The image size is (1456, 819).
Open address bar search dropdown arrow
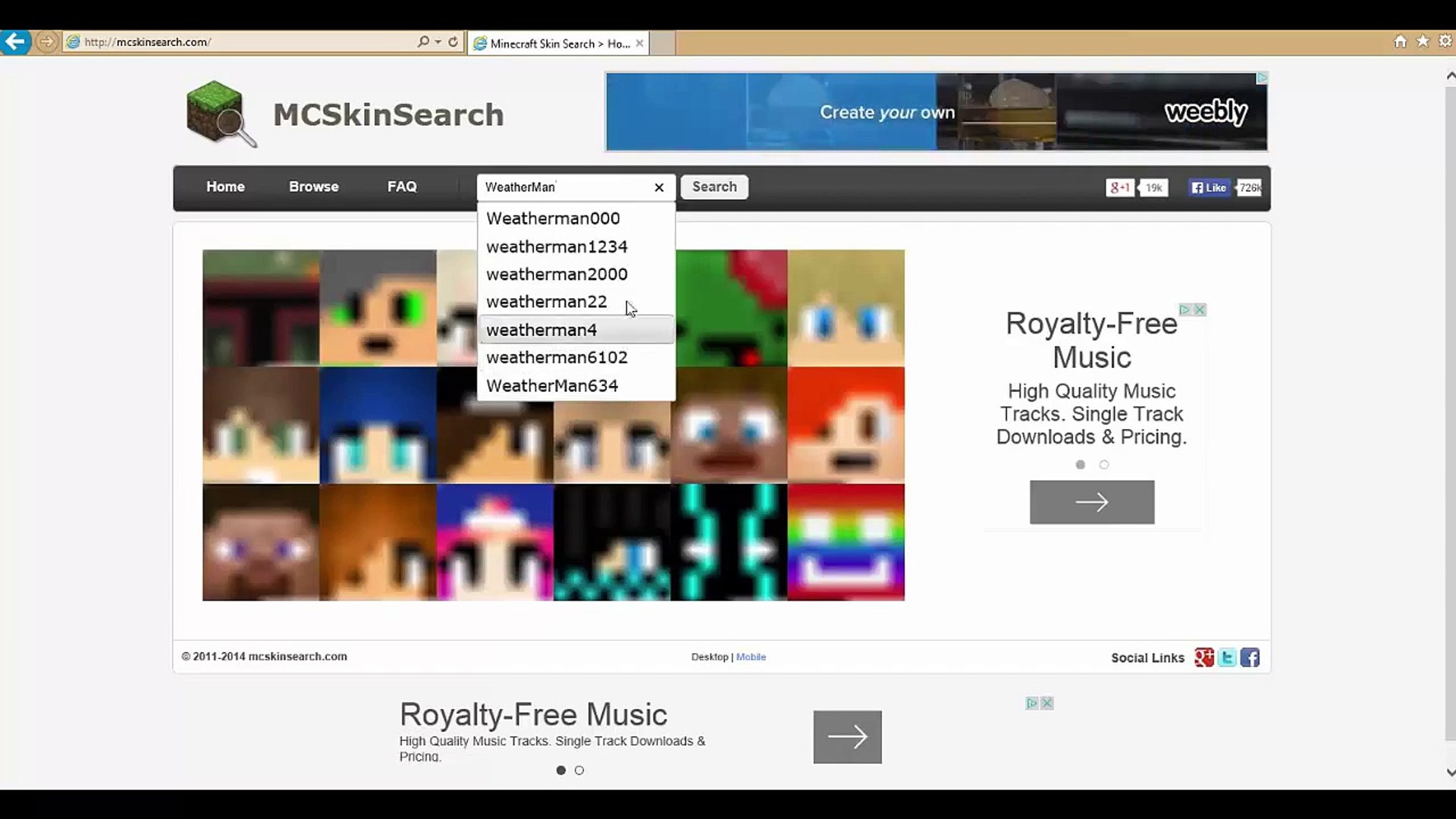438,42
